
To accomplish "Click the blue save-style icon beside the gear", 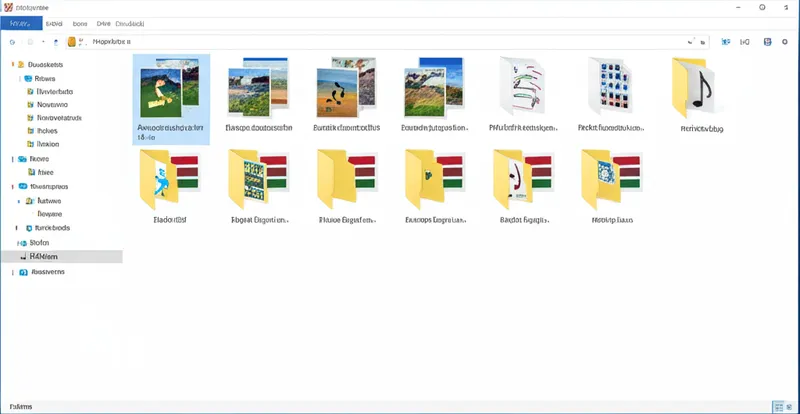I will click(768, 42).
